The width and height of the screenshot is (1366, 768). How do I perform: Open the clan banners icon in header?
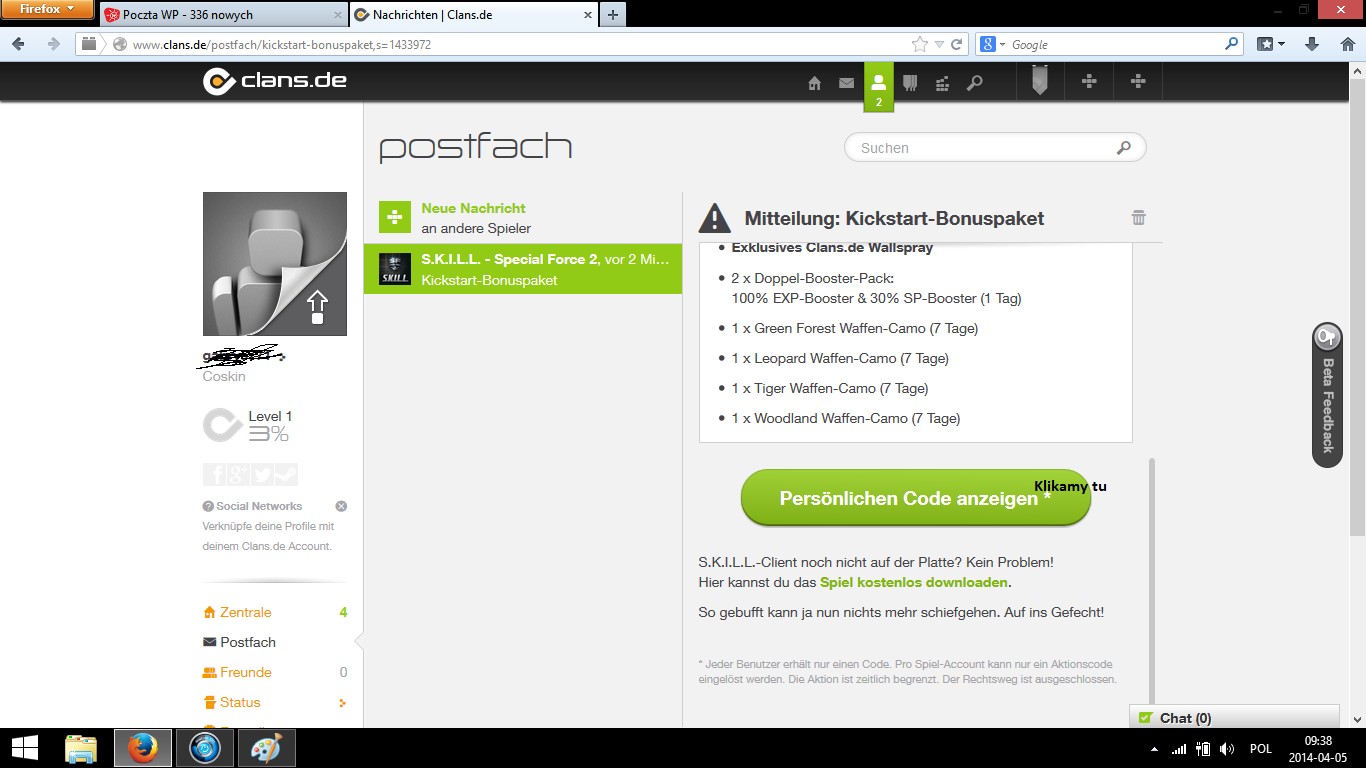pyautogui.click(x=910, y=83)
